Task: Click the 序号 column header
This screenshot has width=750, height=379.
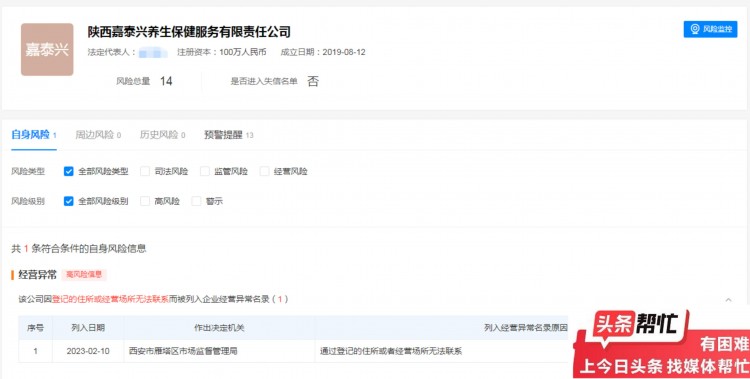Action: (35, 328)
